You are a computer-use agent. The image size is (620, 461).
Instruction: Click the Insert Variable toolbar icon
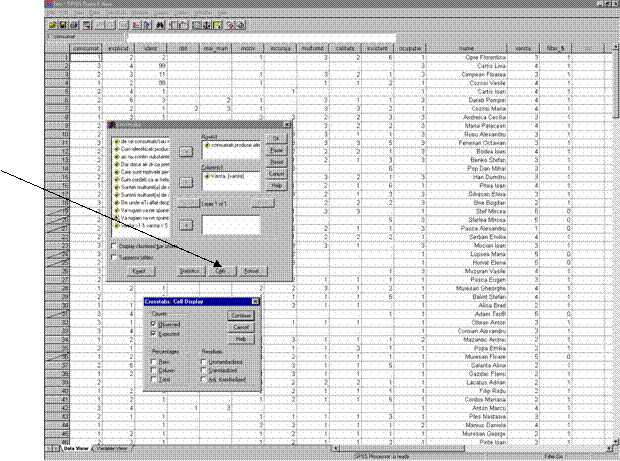coord(183,25)
